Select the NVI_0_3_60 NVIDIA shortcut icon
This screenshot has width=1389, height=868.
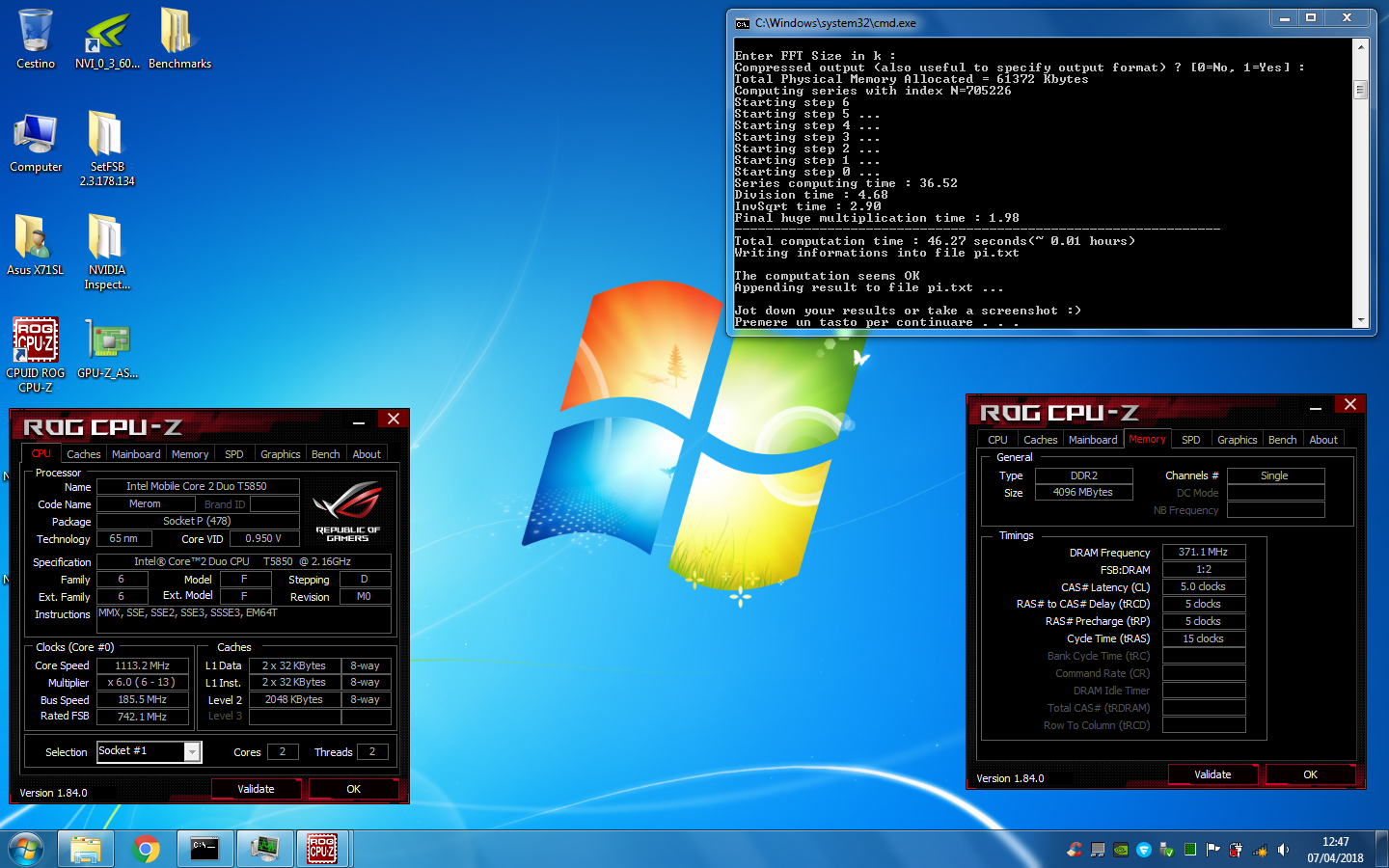[x=107, y=39]
